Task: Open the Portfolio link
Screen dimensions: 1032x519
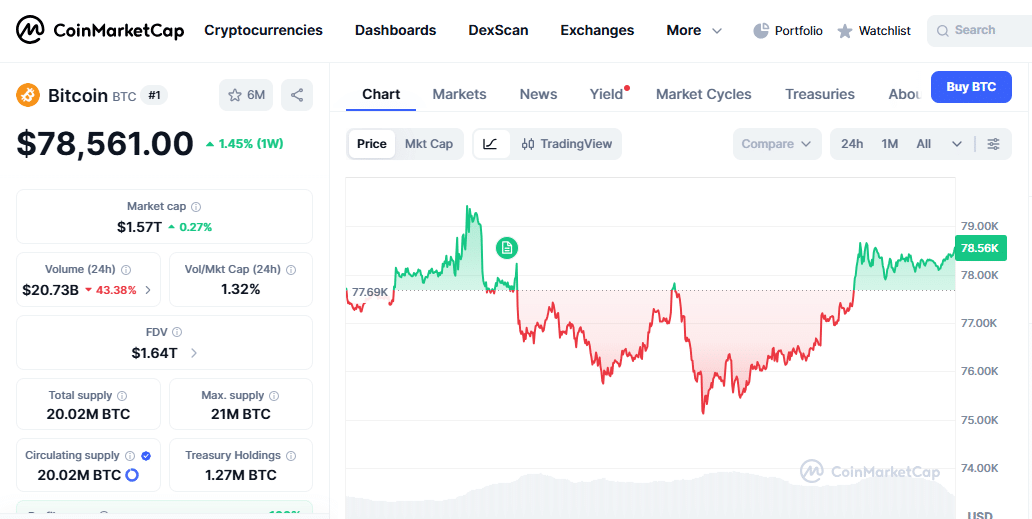Action: pyautogui.click(x=788, y=30)
